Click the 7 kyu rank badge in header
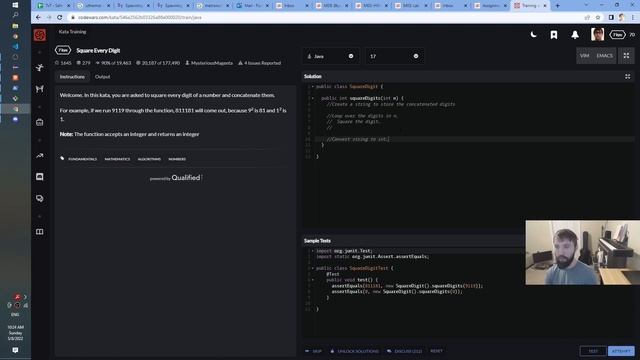640x360 pixels. pos(618,35)
